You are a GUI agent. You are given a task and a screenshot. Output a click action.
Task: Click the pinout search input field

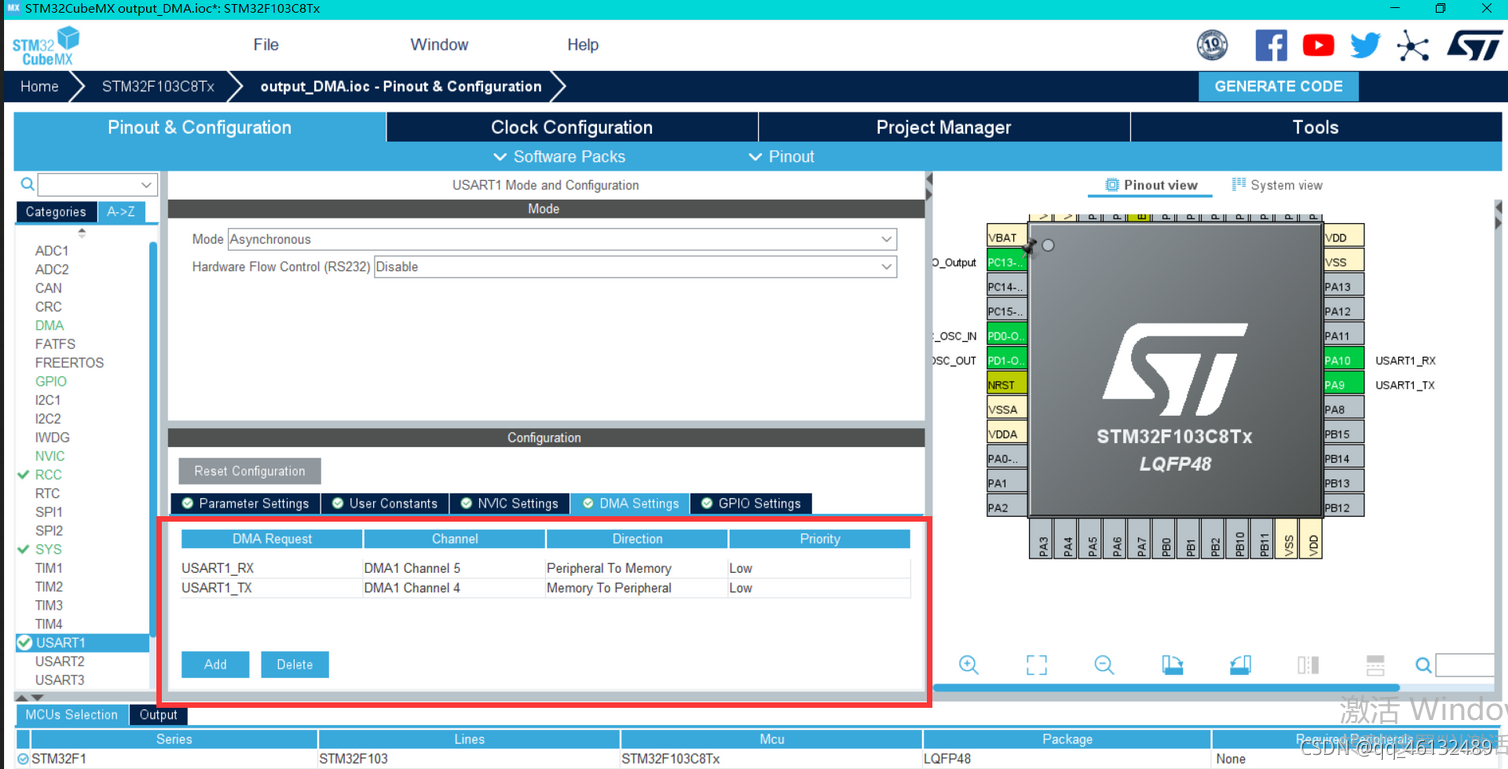click(1465, 665)
